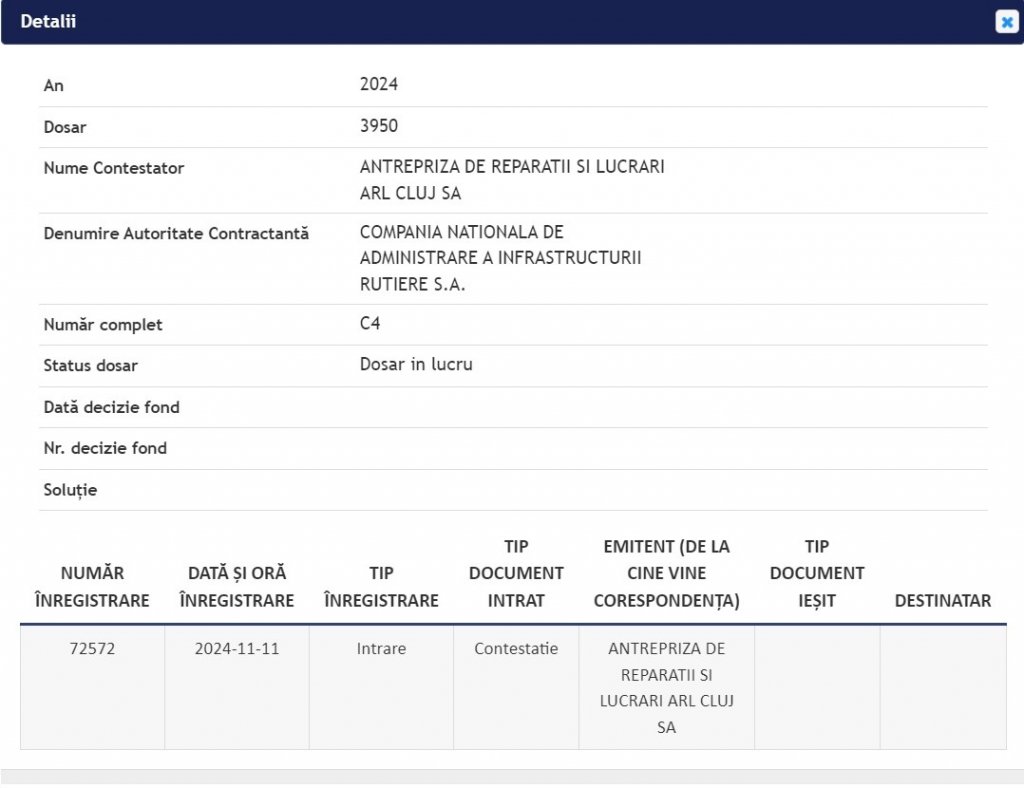
Task: Click the 'Dosar' field label
Action: [65, 127]
